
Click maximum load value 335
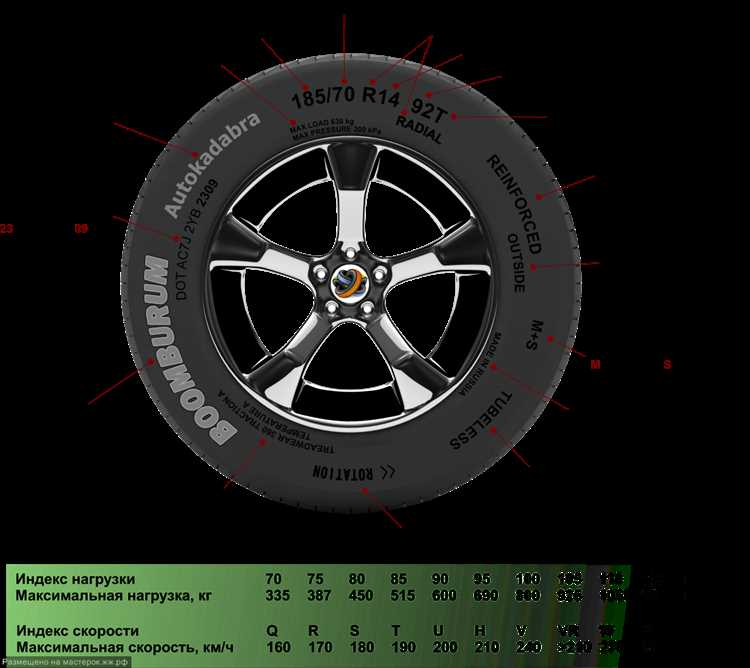tap(278, 595)
